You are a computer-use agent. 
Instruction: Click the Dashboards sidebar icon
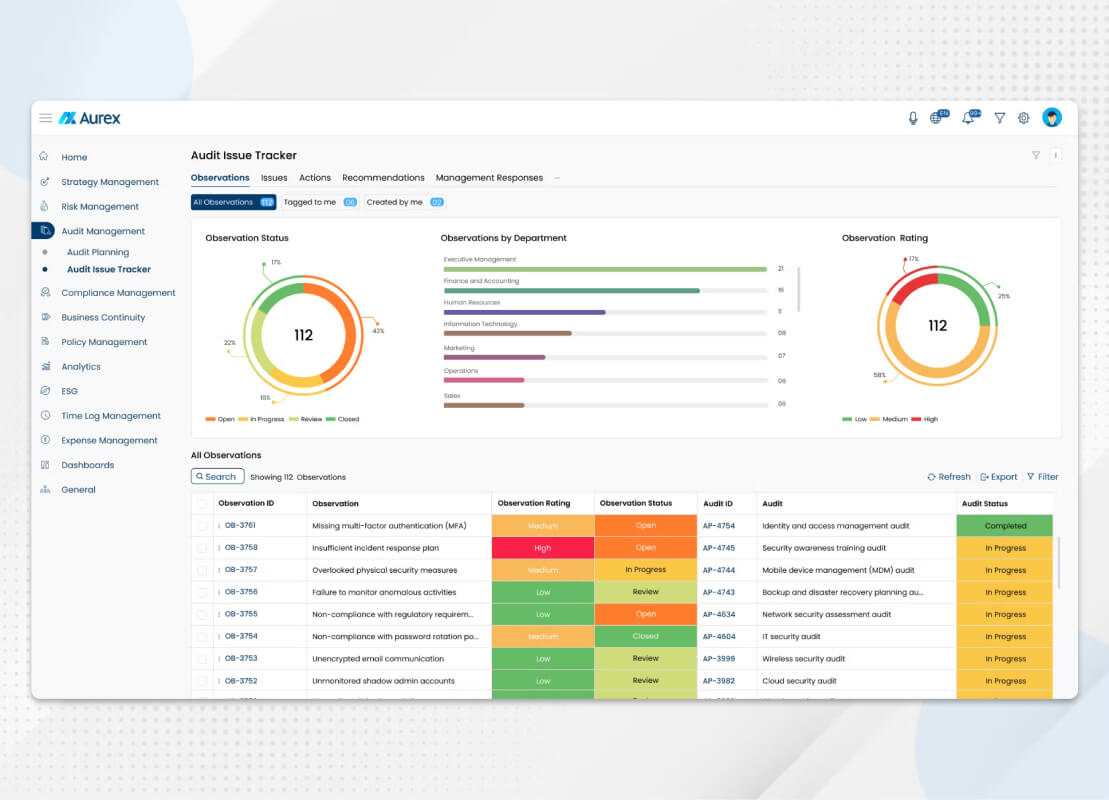tap(45, 465)
